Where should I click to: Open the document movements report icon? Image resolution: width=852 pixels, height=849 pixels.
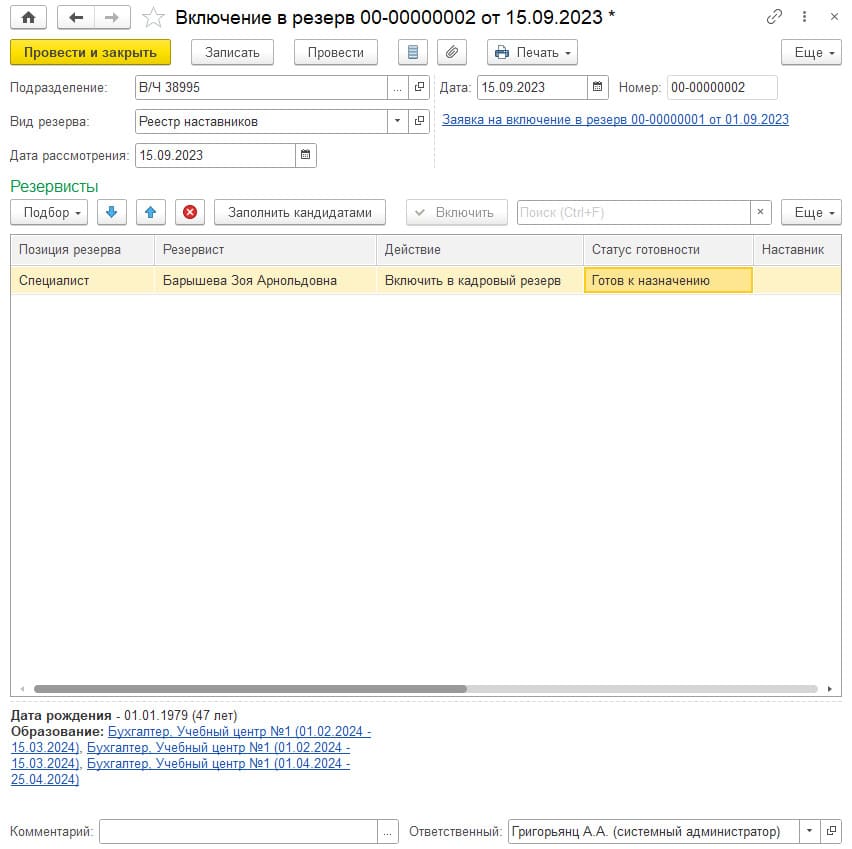[412, 52]
